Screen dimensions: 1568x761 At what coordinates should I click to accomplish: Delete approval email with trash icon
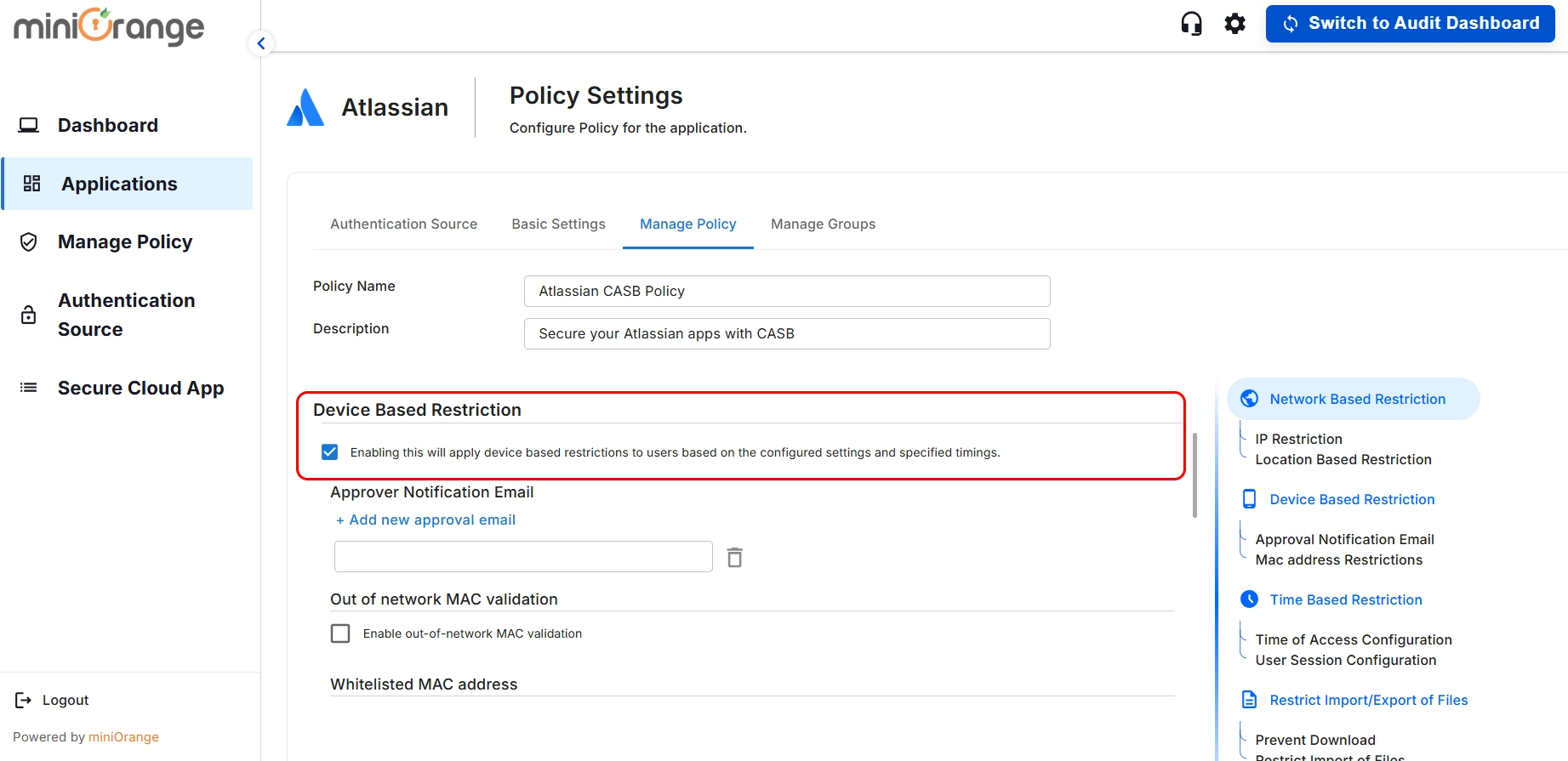734,557
